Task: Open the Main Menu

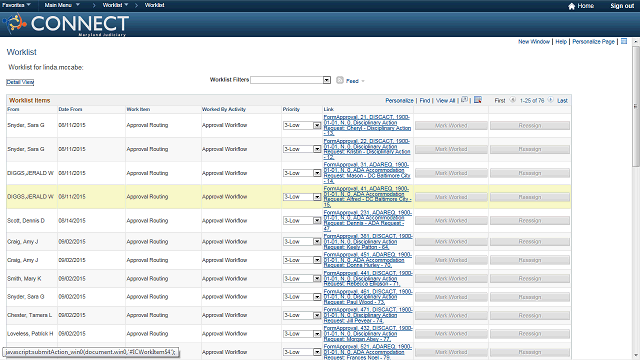Action: point(62,5)
